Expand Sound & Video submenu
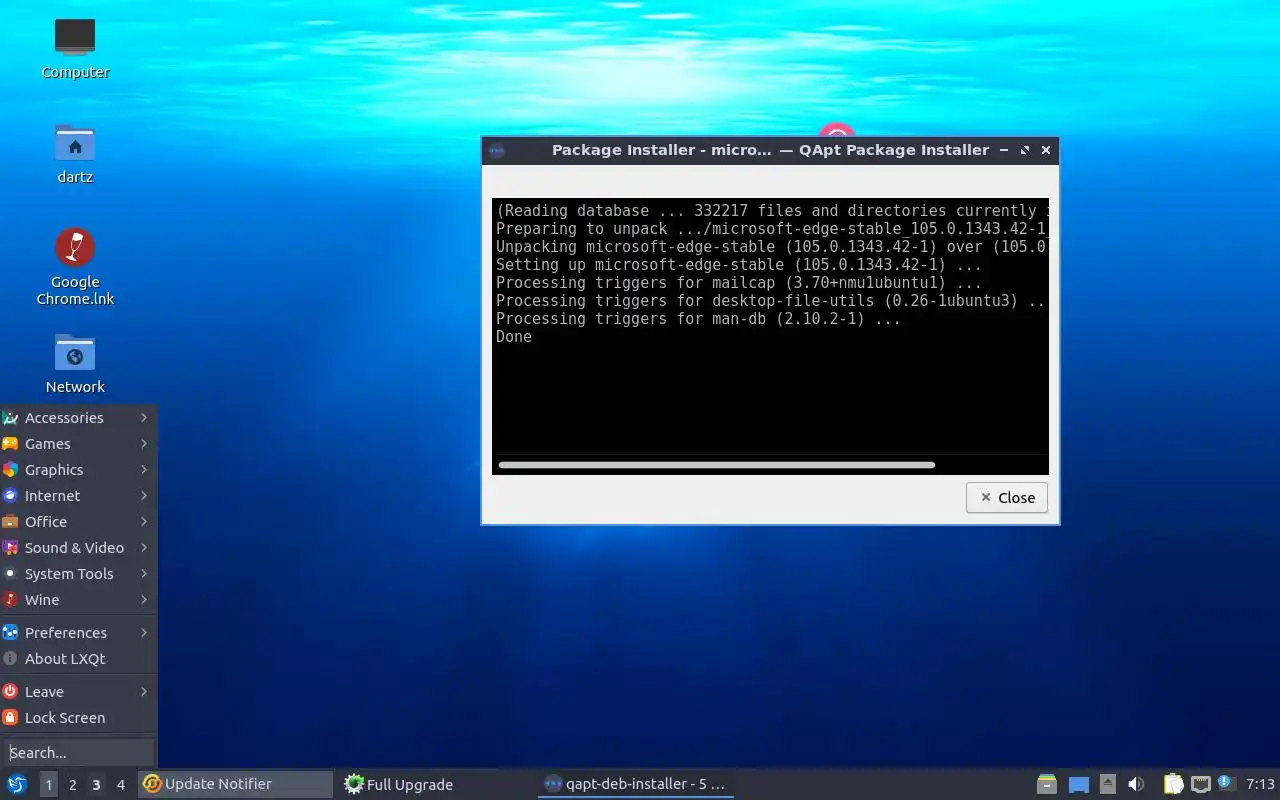The width and height of the screenshot is (1280, 800). 78,548
